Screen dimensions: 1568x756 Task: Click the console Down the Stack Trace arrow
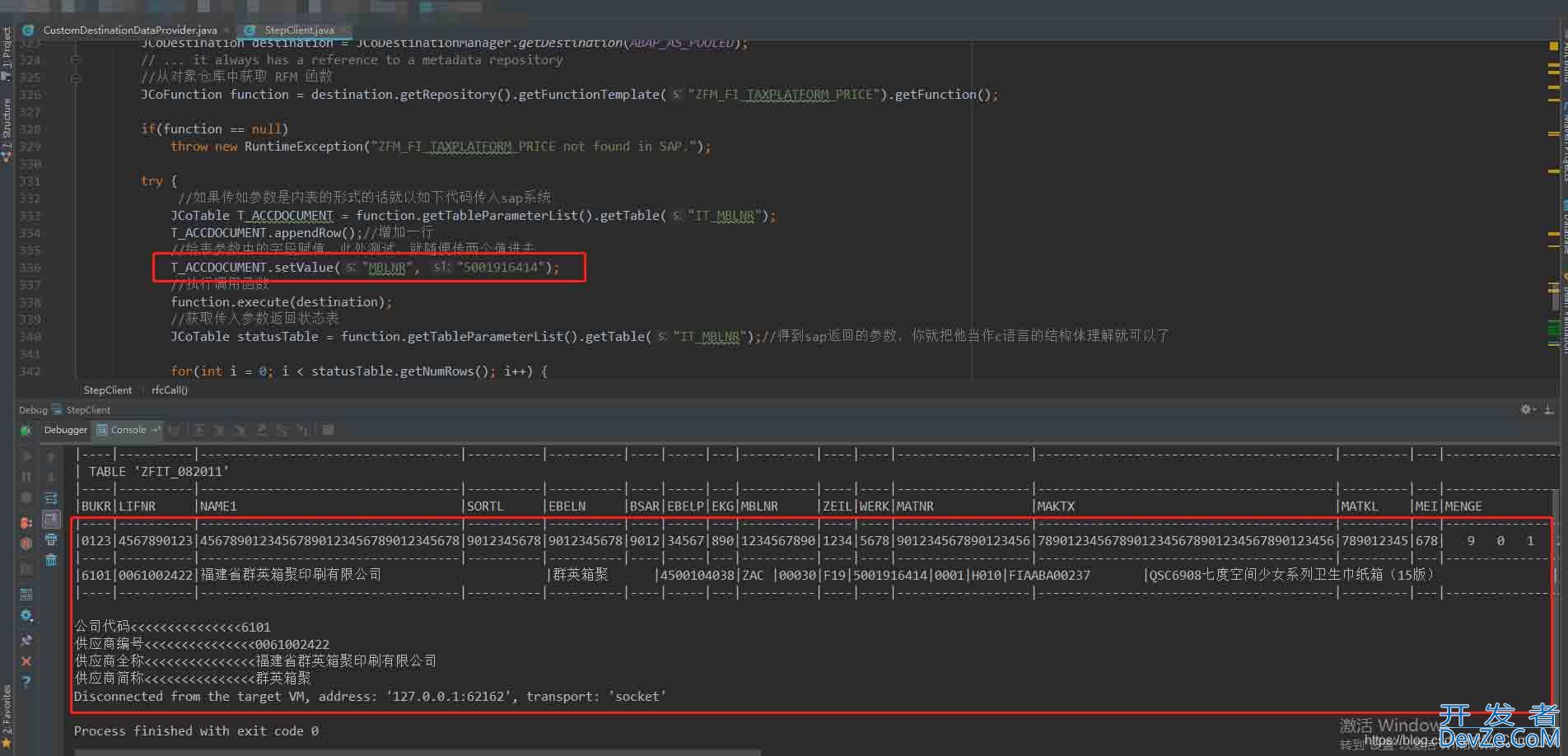point(51,477)
